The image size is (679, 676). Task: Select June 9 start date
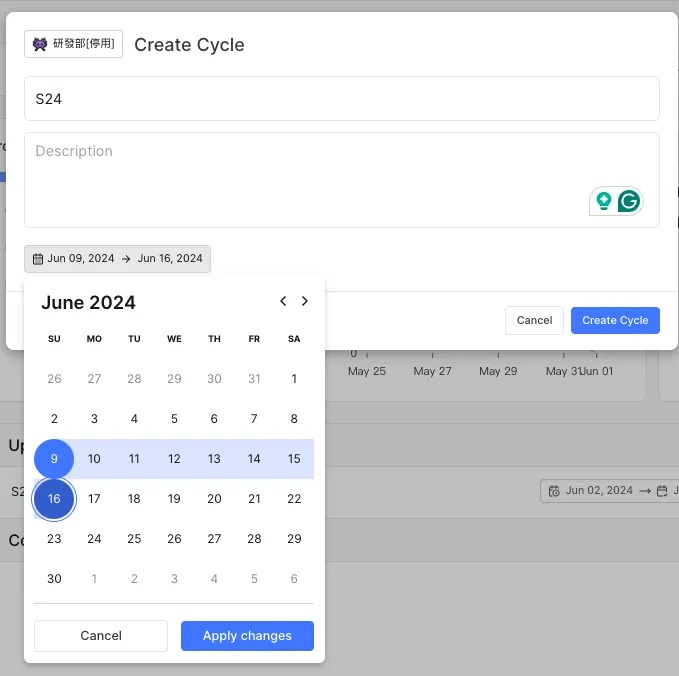pos(54,459)
